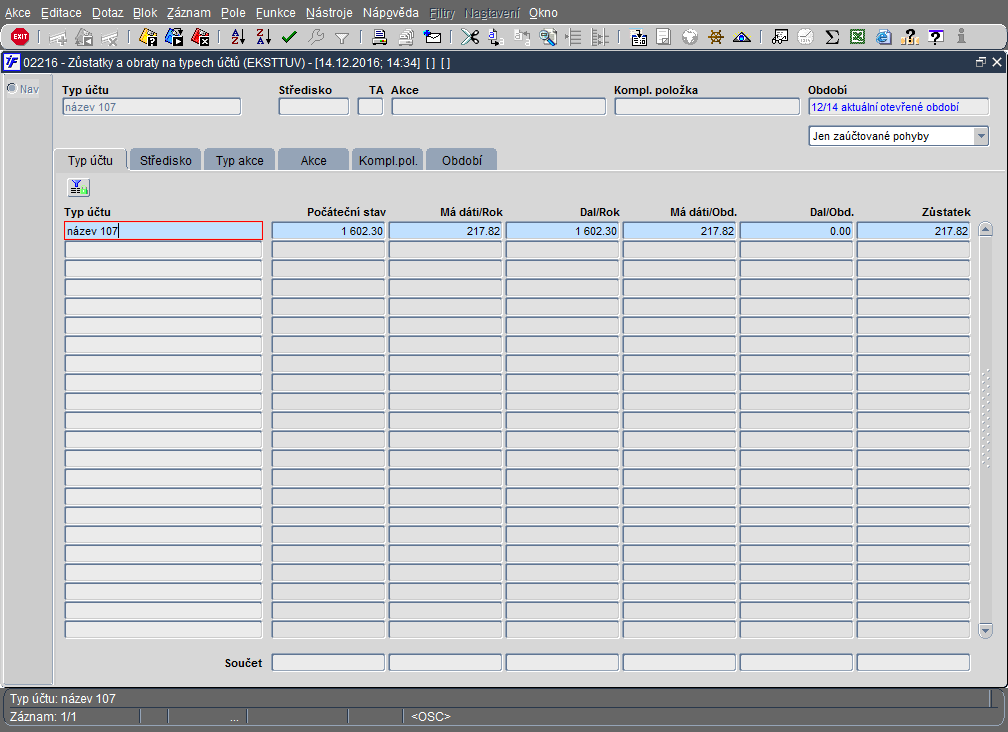This screenshot has width=1008, height=732.
Task: Open the Nástroje menu
Action: tap(329, 13)
